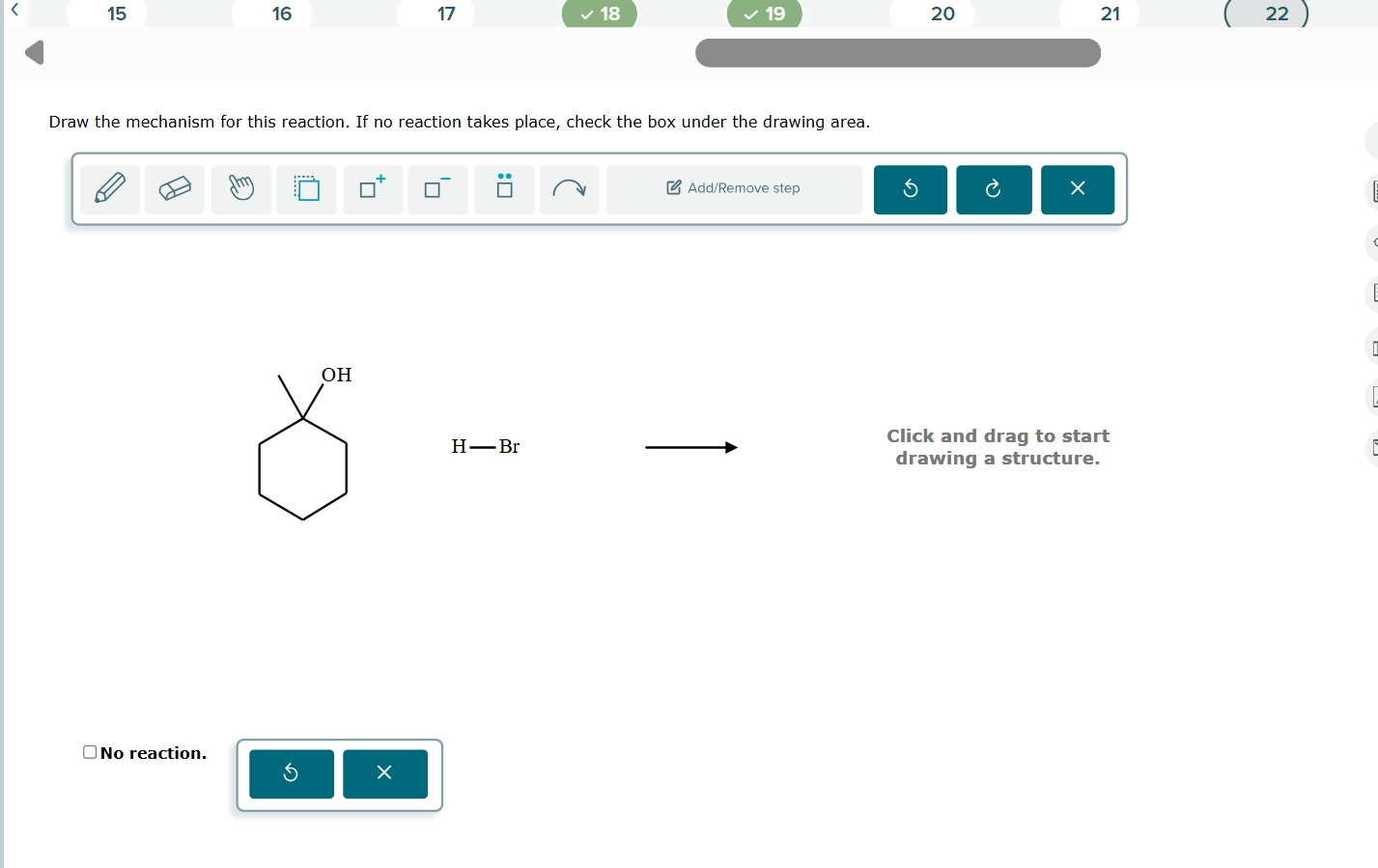Select the pencil draw tool
This screenshot has width=1378, height=868.
tap(110, 189)
